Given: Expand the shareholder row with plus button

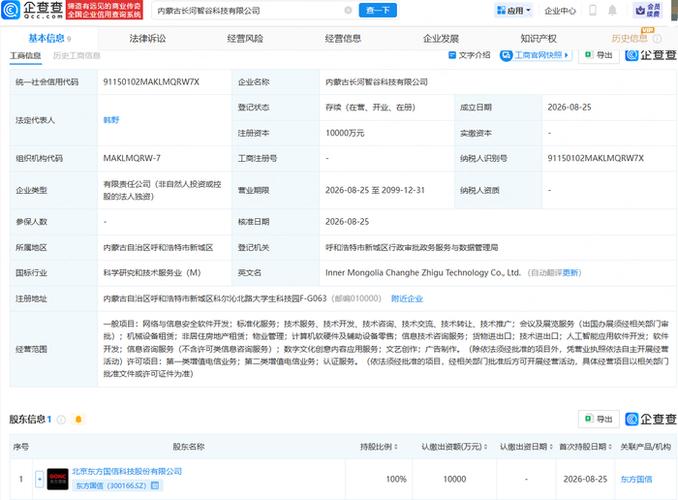Looking at the screenshot, I should coord(39,479).
